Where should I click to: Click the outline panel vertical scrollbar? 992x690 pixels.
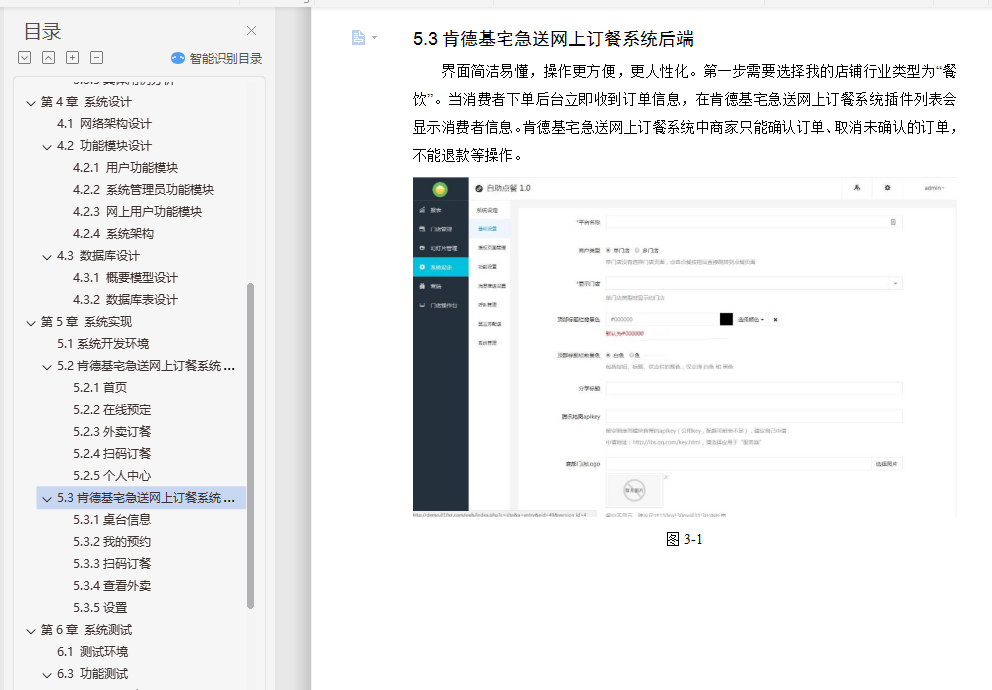point(251,445)
